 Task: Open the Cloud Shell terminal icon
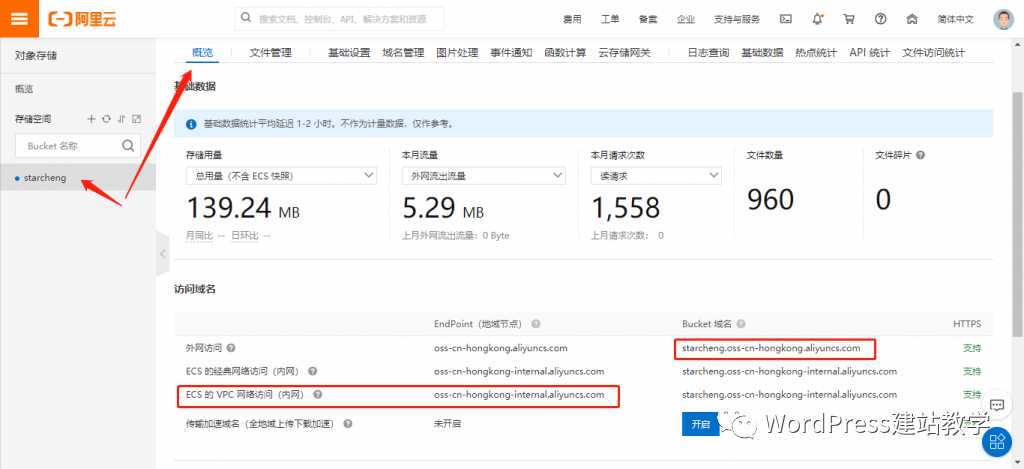click(786, 19)
